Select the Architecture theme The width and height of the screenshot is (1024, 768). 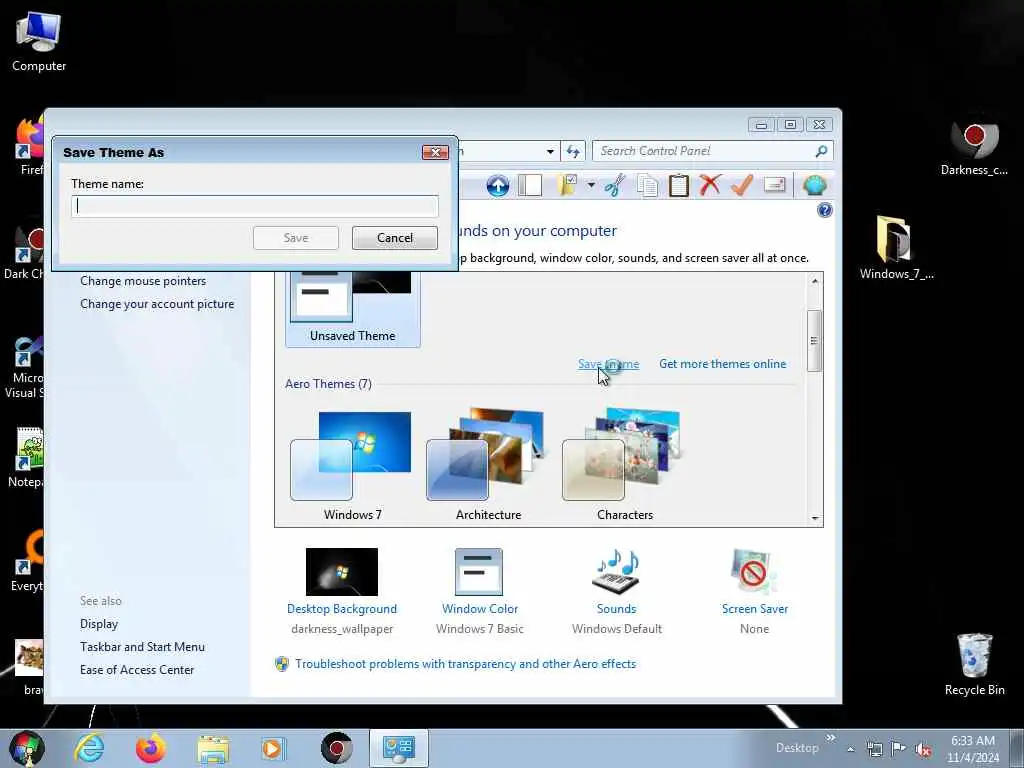488,465
